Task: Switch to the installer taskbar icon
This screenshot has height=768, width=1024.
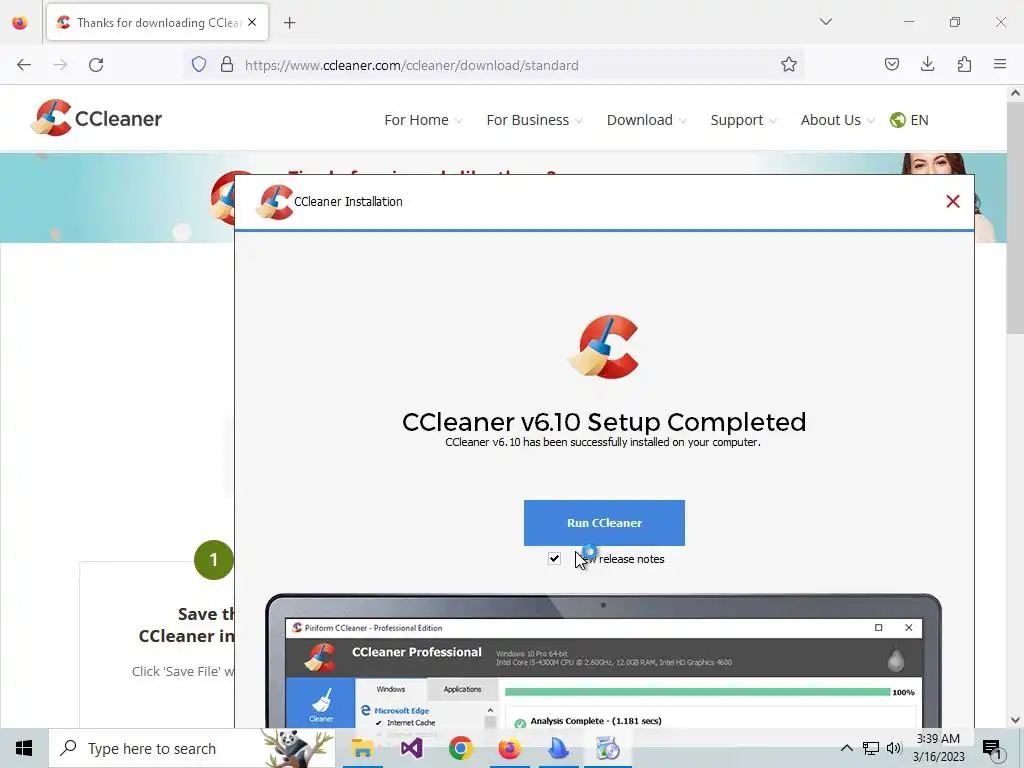Action: (x=607, y=748)
